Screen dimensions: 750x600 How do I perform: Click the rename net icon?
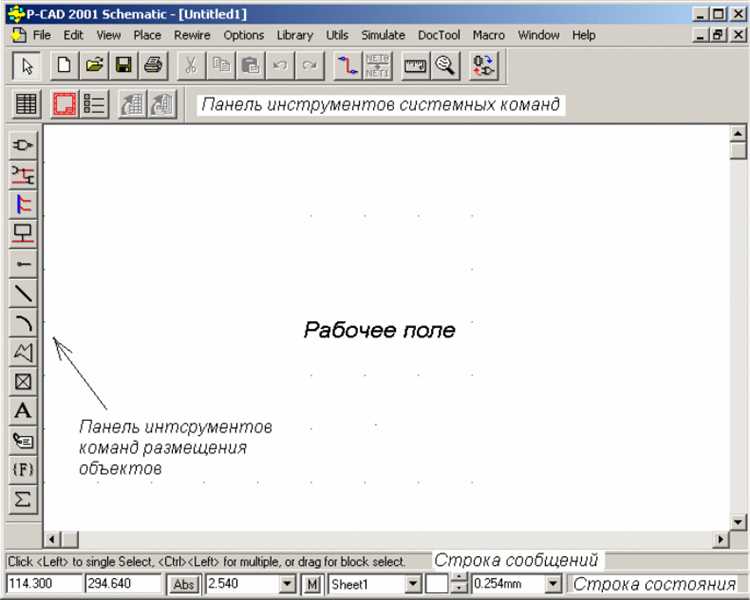(x=377, y=66)
